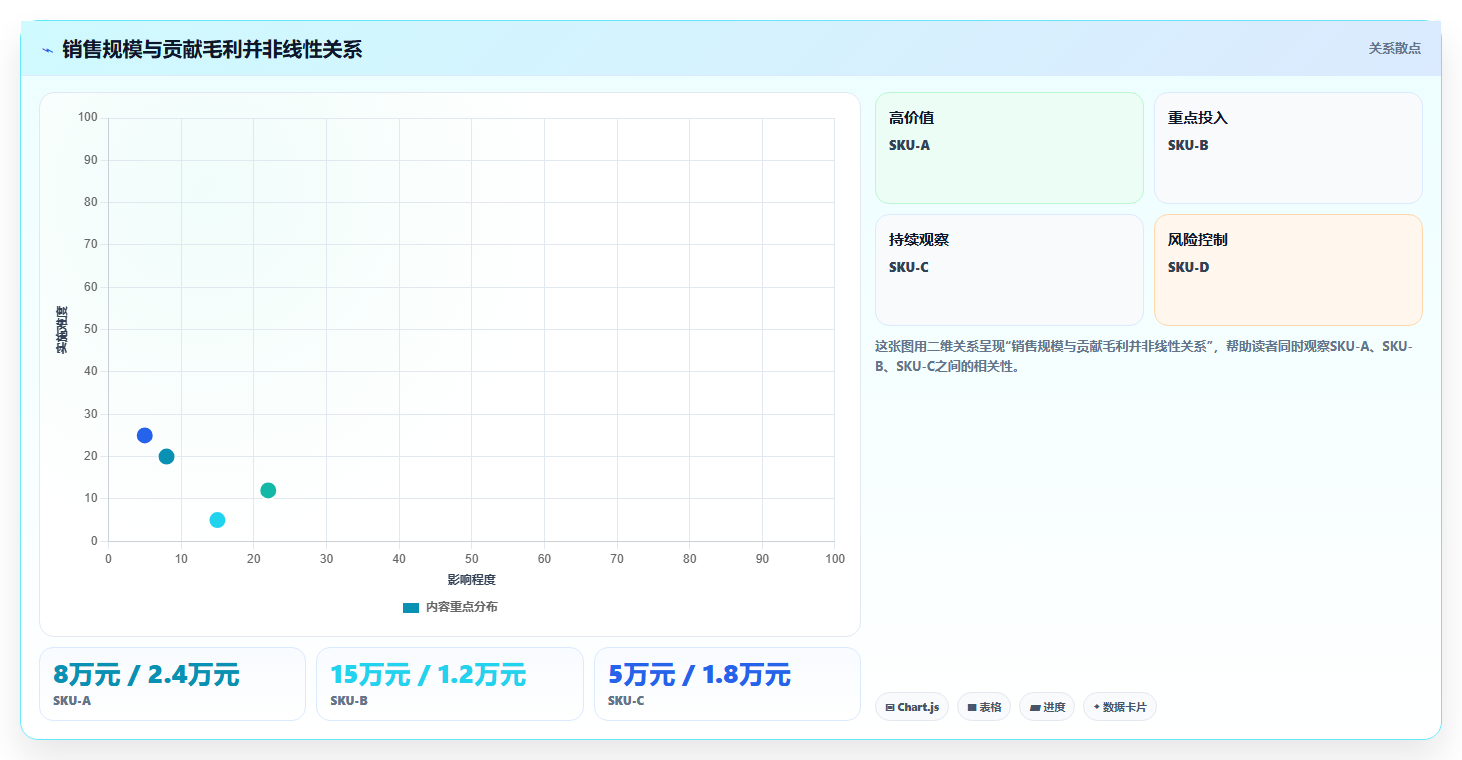Click the light cyan scatter point at value 5
Viewport: 1462px width, 760px height.
click(x=217, y=520)
